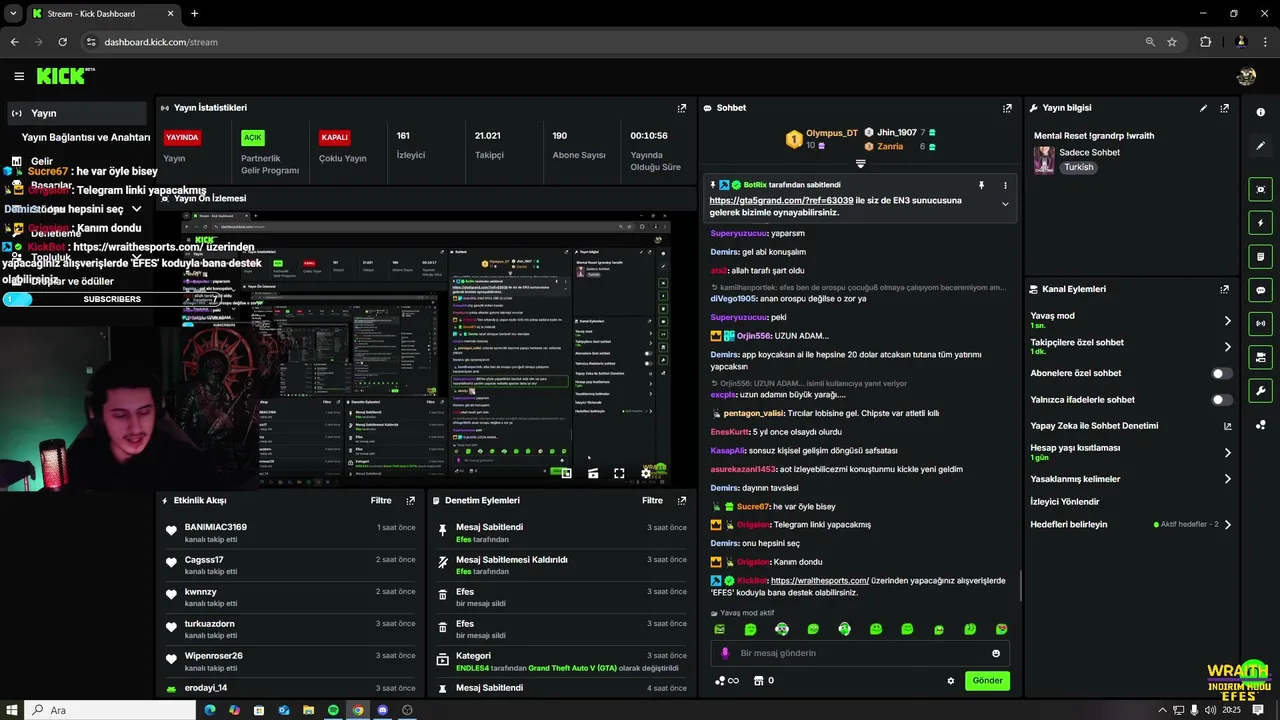Click the capture frame sidebar icon
Image resolution: width=1280 pixels, height=720 pixels.
click(1261, 189)
